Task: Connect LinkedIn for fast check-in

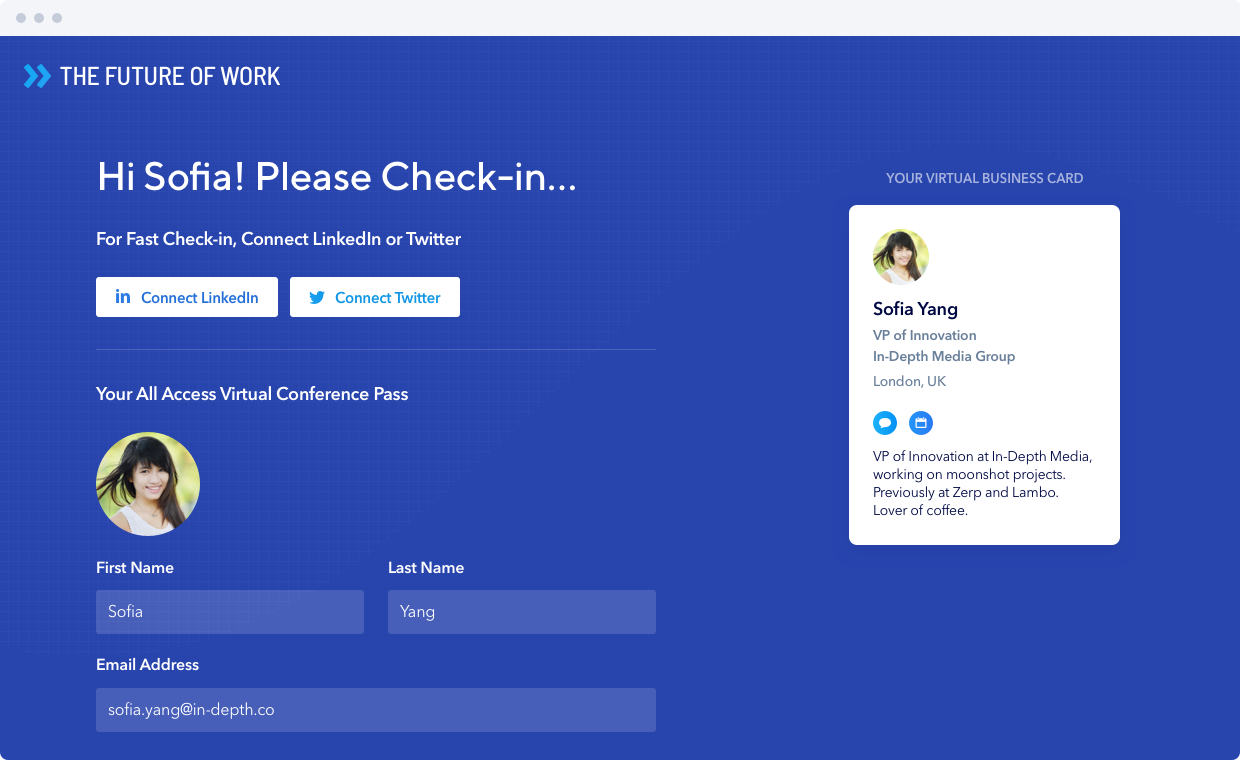Action: (187, 297)
